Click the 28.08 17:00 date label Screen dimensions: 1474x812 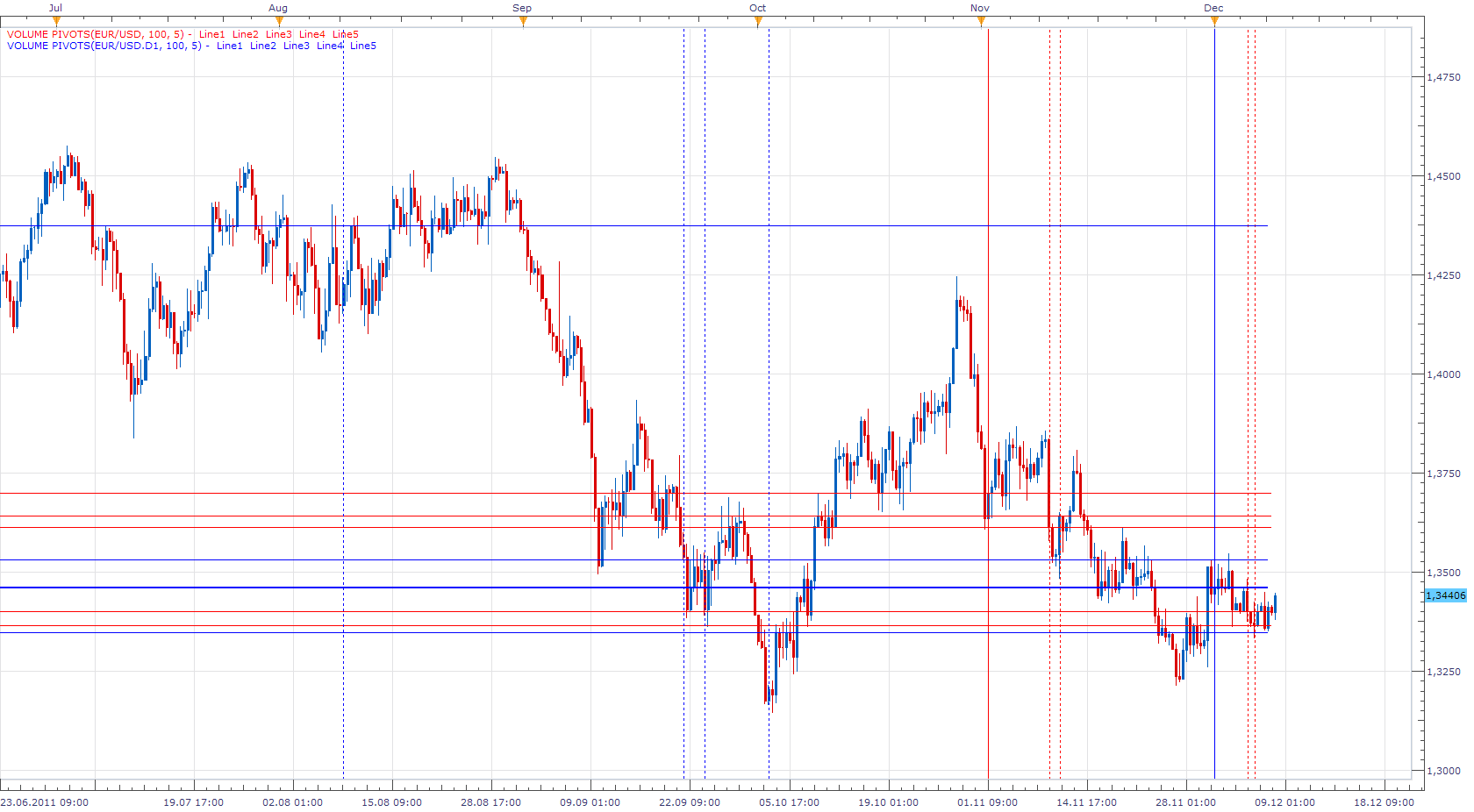(491, 802)
